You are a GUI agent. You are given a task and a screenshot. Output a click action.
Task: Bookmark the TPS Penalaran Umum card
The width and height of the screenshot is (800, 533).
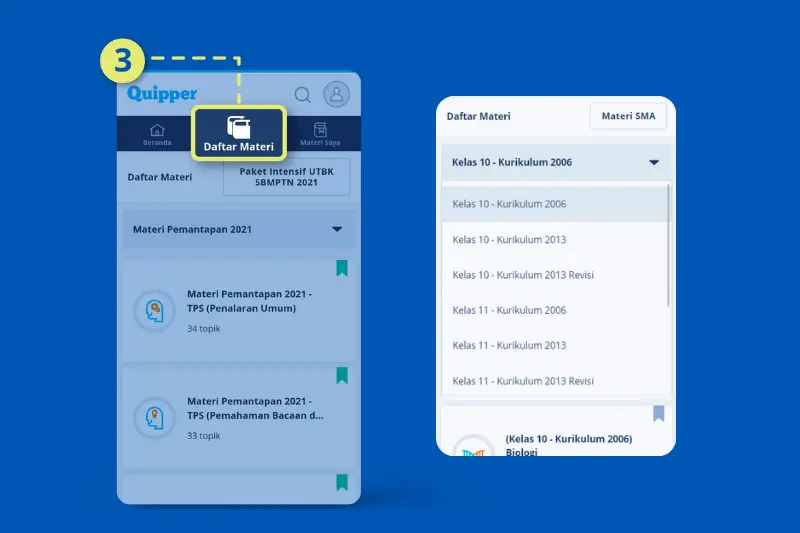(342, 268)
